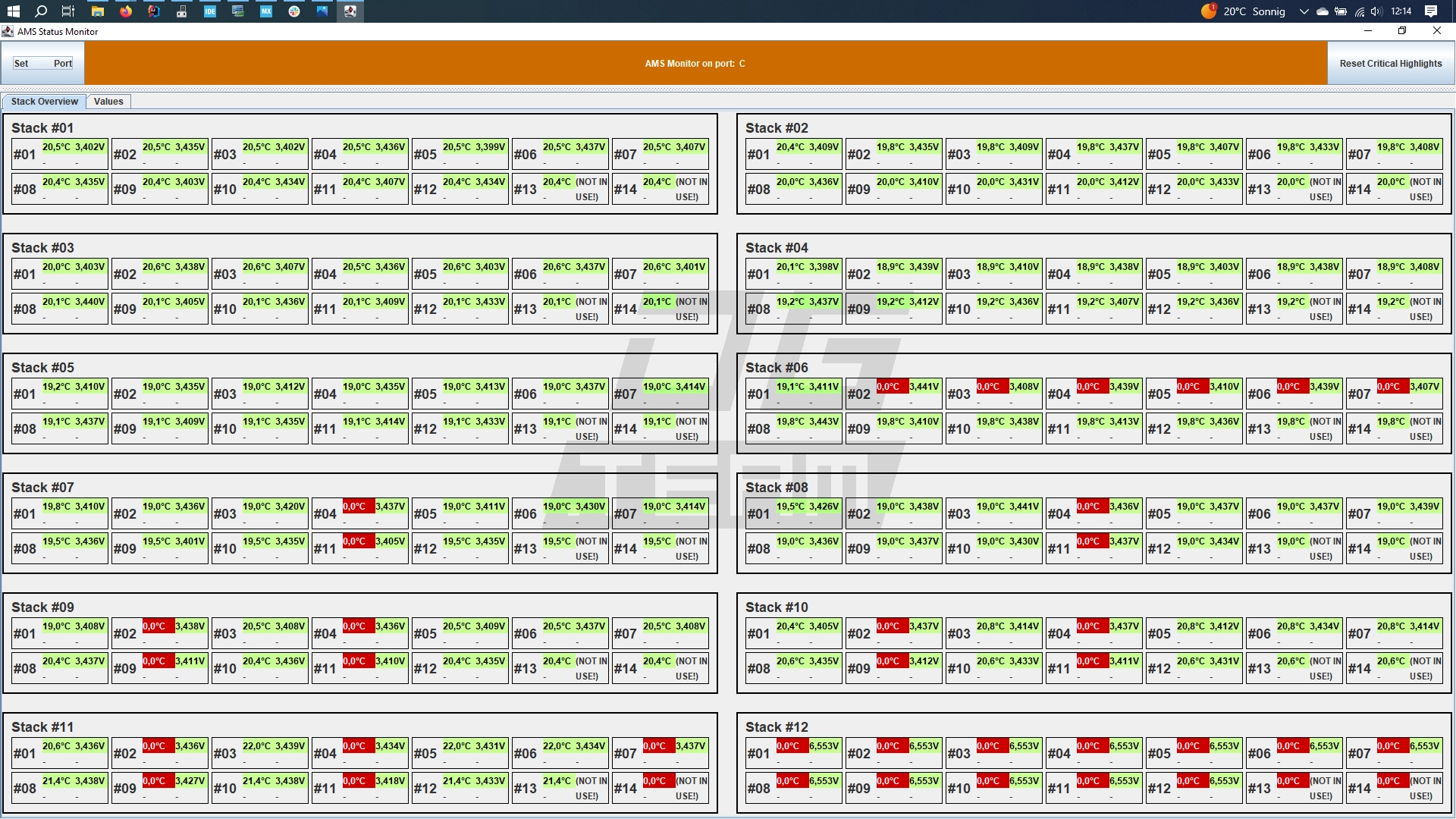The width and height of the screenshot is (1456, 819).
Task: Select cell #02 '3,435V' in Stack #02
Action: [x=894, y=154]
